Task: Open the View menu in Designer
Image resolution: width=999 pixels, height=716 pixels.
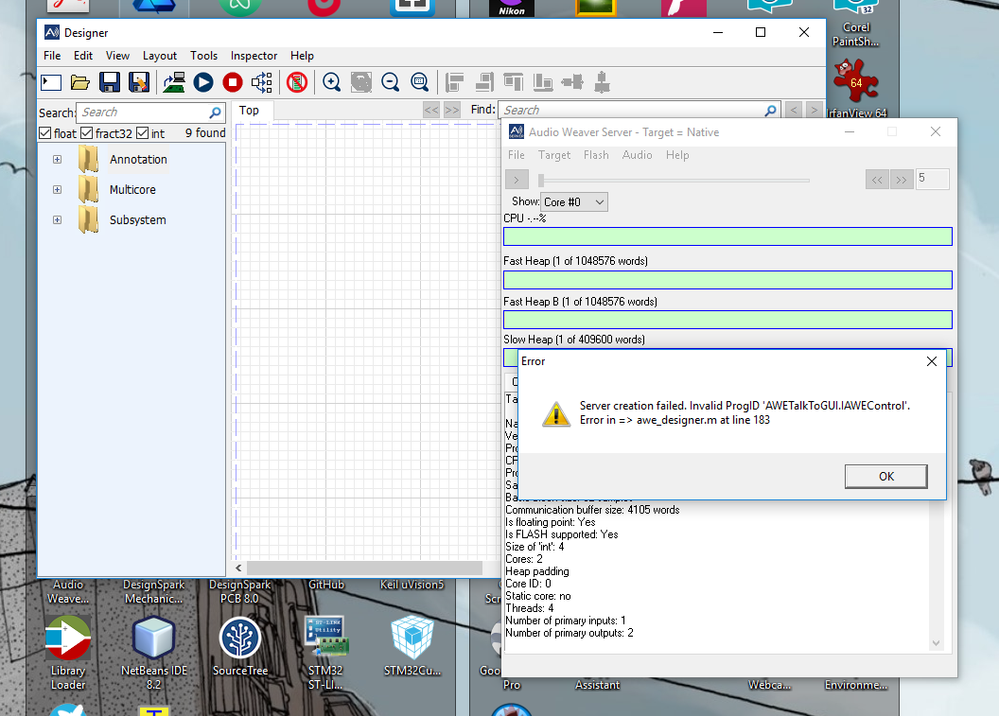Action: tap(117, 55)
